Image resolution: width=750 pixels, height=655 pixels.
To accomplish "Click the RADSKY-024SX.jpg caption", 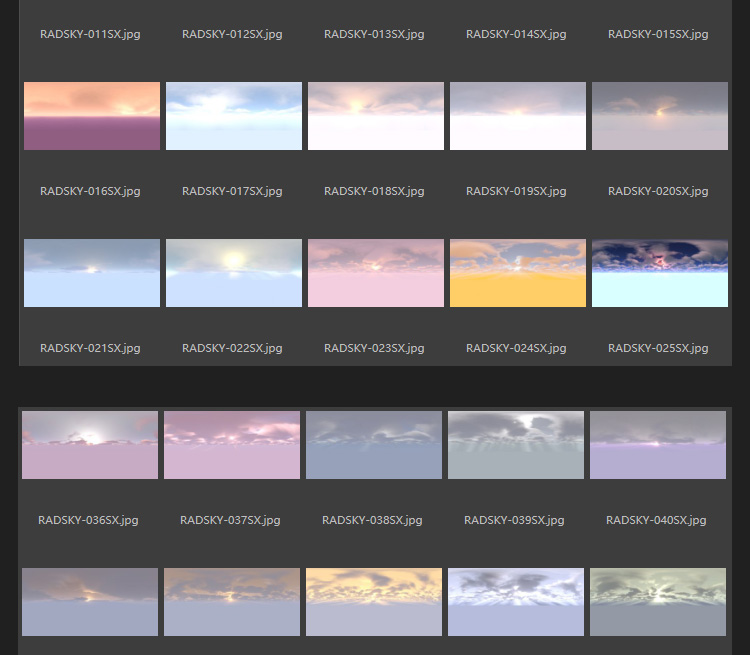I will click(x=516, y=348).
